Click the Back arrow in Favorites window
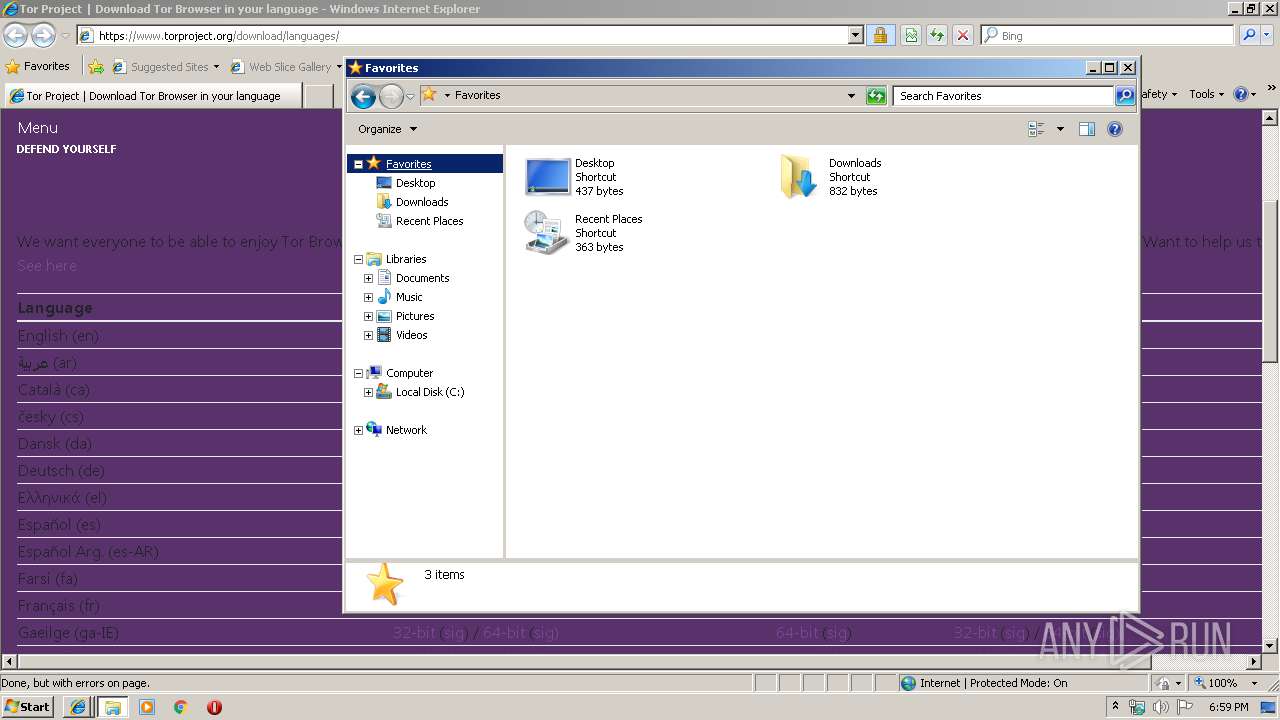The width and height of the screenshot is (1280, 720). pyautogui.click(x=363, y=96)
